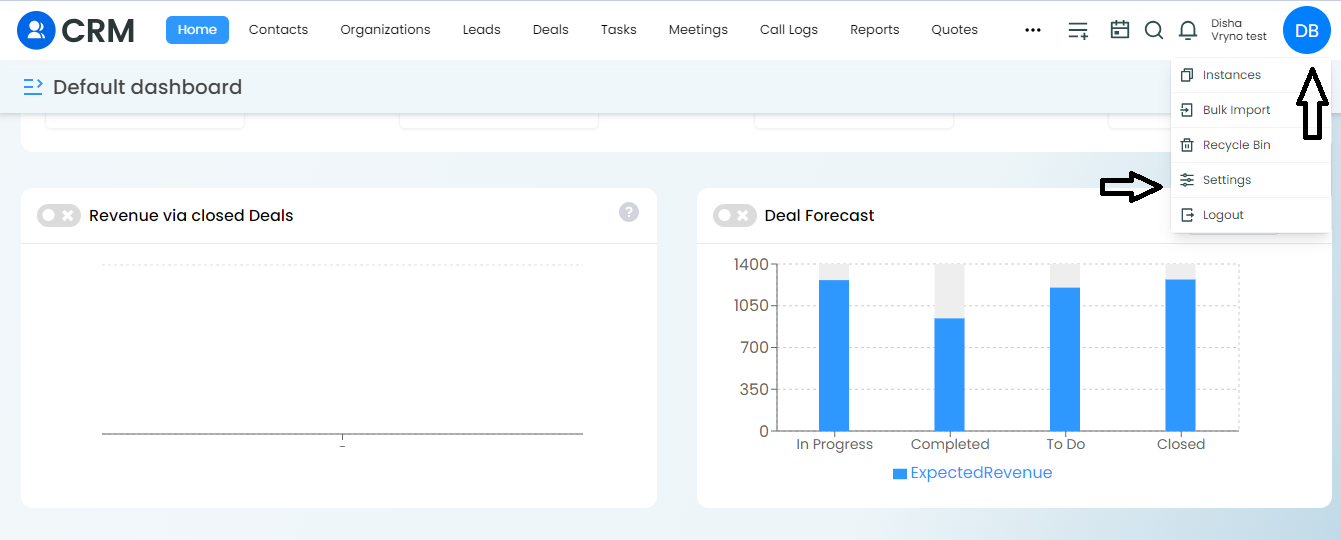Expand more modules ellipsis menu
Image resolution: width=1341 pixels, height=540 pixels.
[x=1033, y=30]
